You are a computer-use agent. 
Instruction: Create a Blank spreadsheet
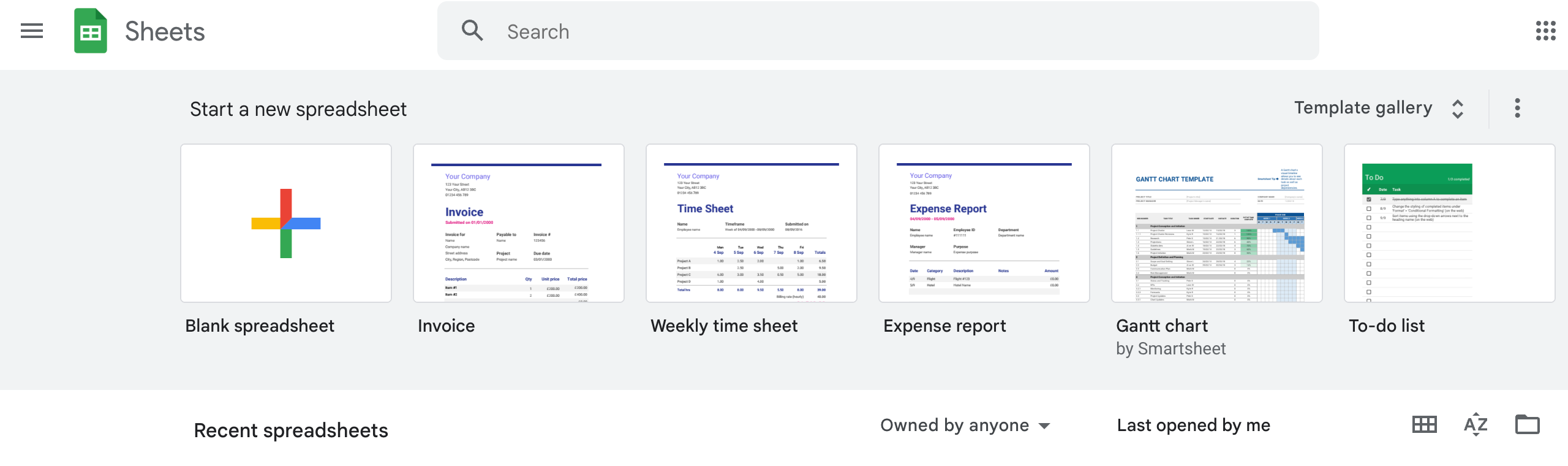(x=286, y=223)
